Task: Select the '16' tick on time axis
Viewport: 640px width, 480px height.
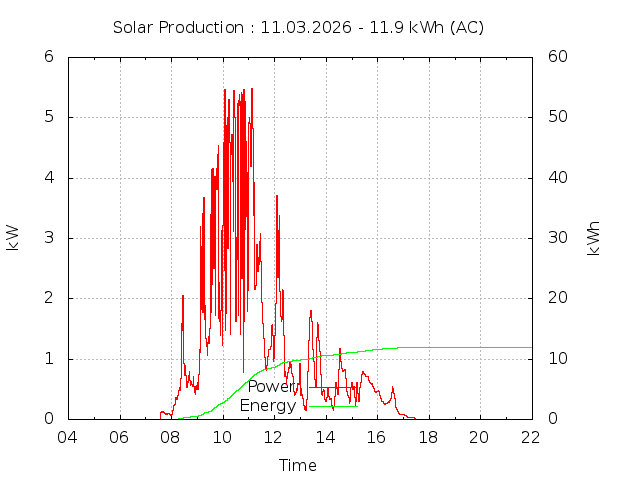Action: point(377,437)
